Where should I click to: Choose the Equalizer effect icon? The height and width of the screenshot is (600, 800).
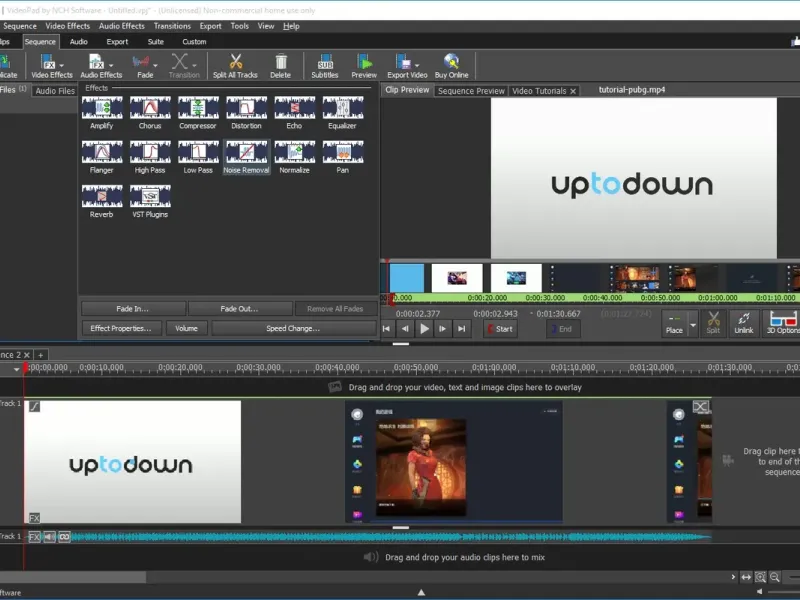click(x=342, y=108)
